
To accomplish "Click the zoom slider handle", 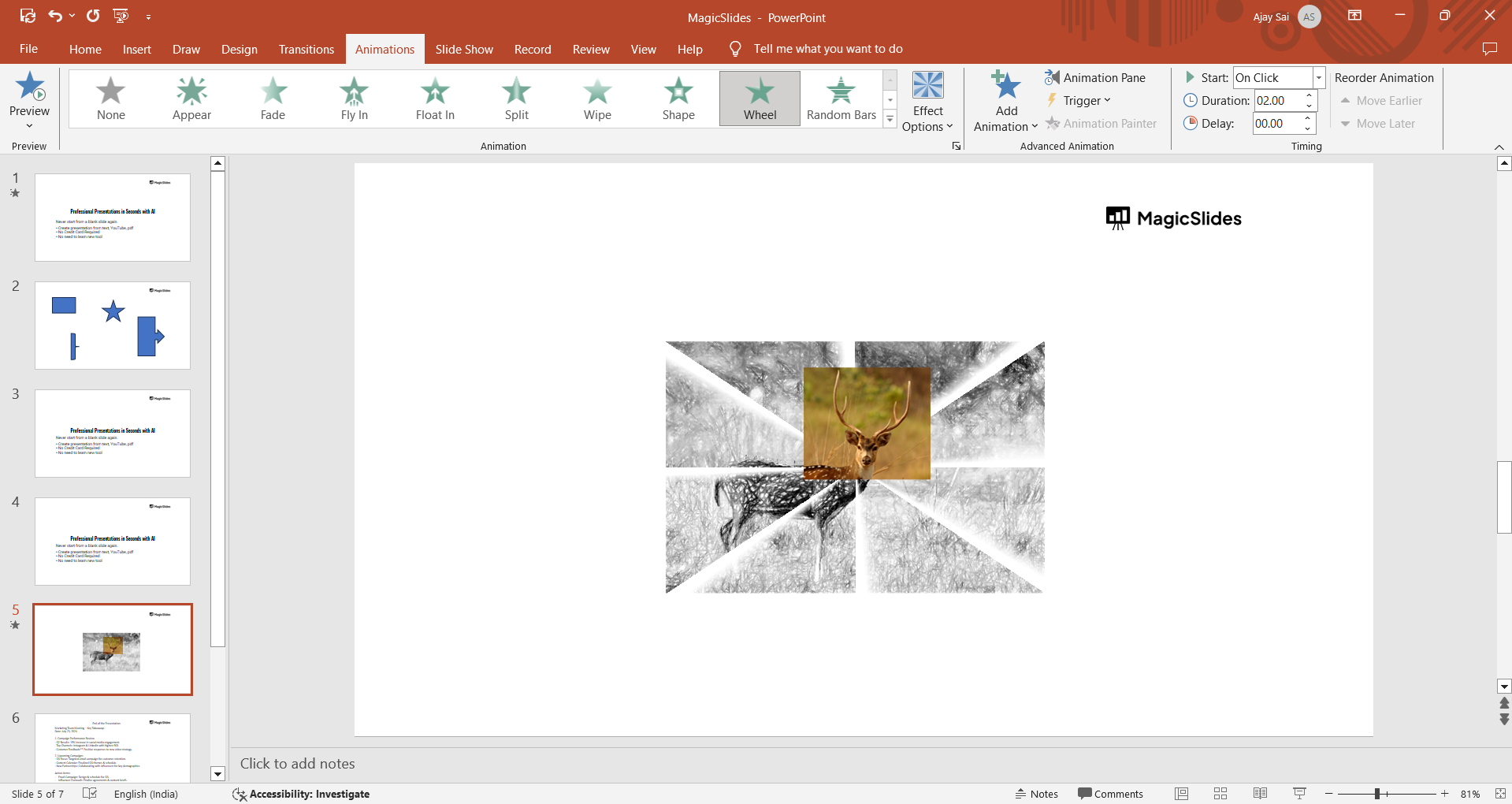I will tap(1377, 794).
